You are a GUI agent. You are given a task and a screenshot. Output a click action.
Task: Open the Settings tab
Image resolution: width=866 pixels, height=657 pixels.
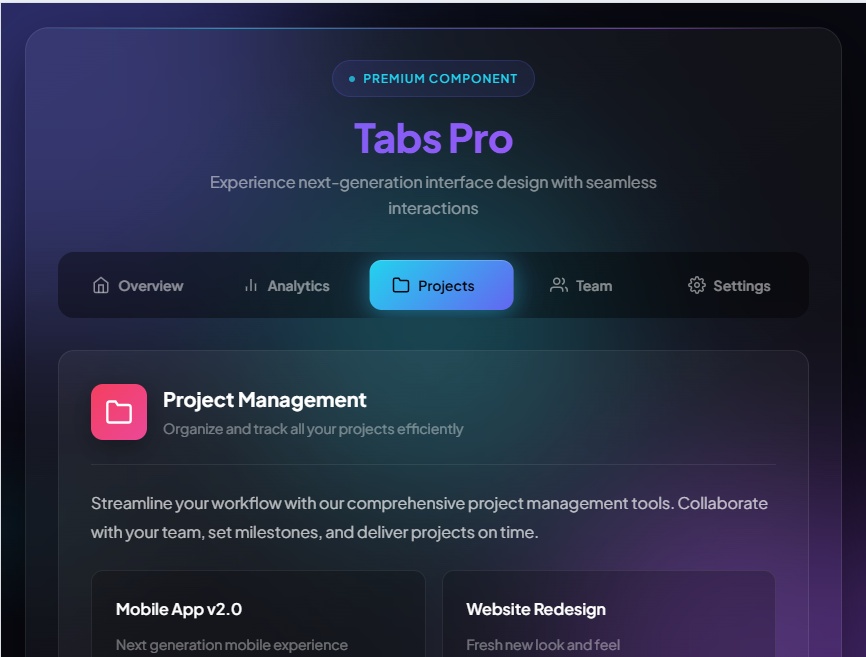pyautogui.click(x=729, y=285)
